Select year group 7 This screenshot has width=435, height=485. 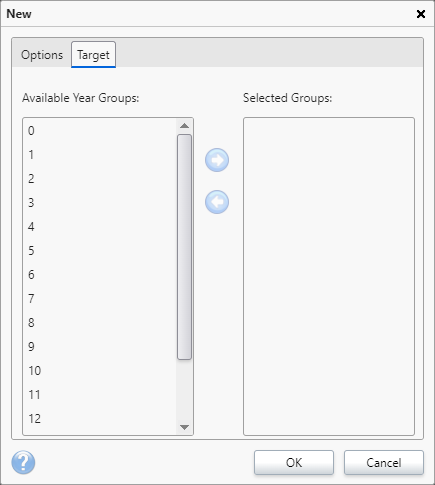pyautogui.click(x=99, y=299)
